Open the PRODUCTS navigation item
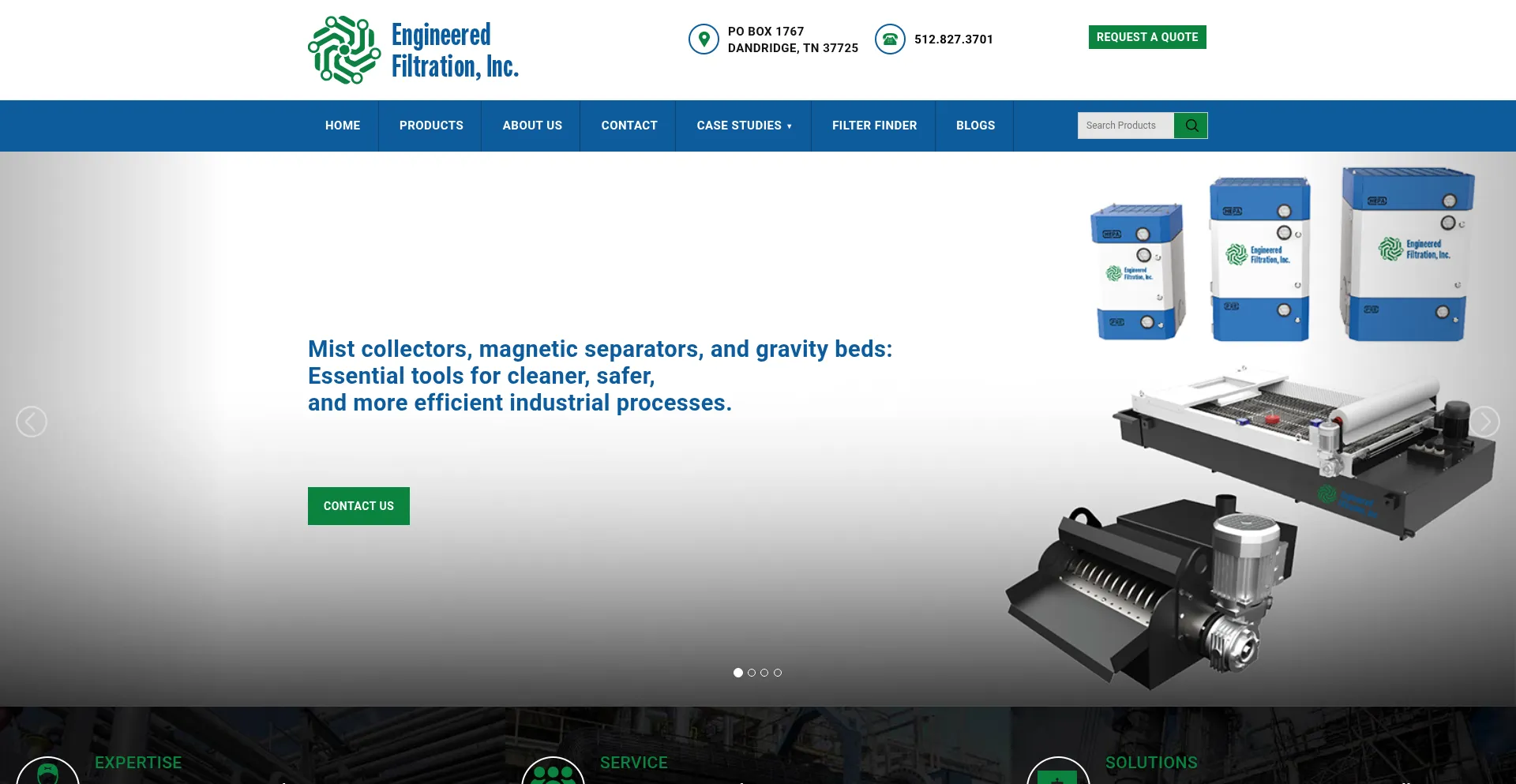 pyautogui.click(x=431, y=125)
